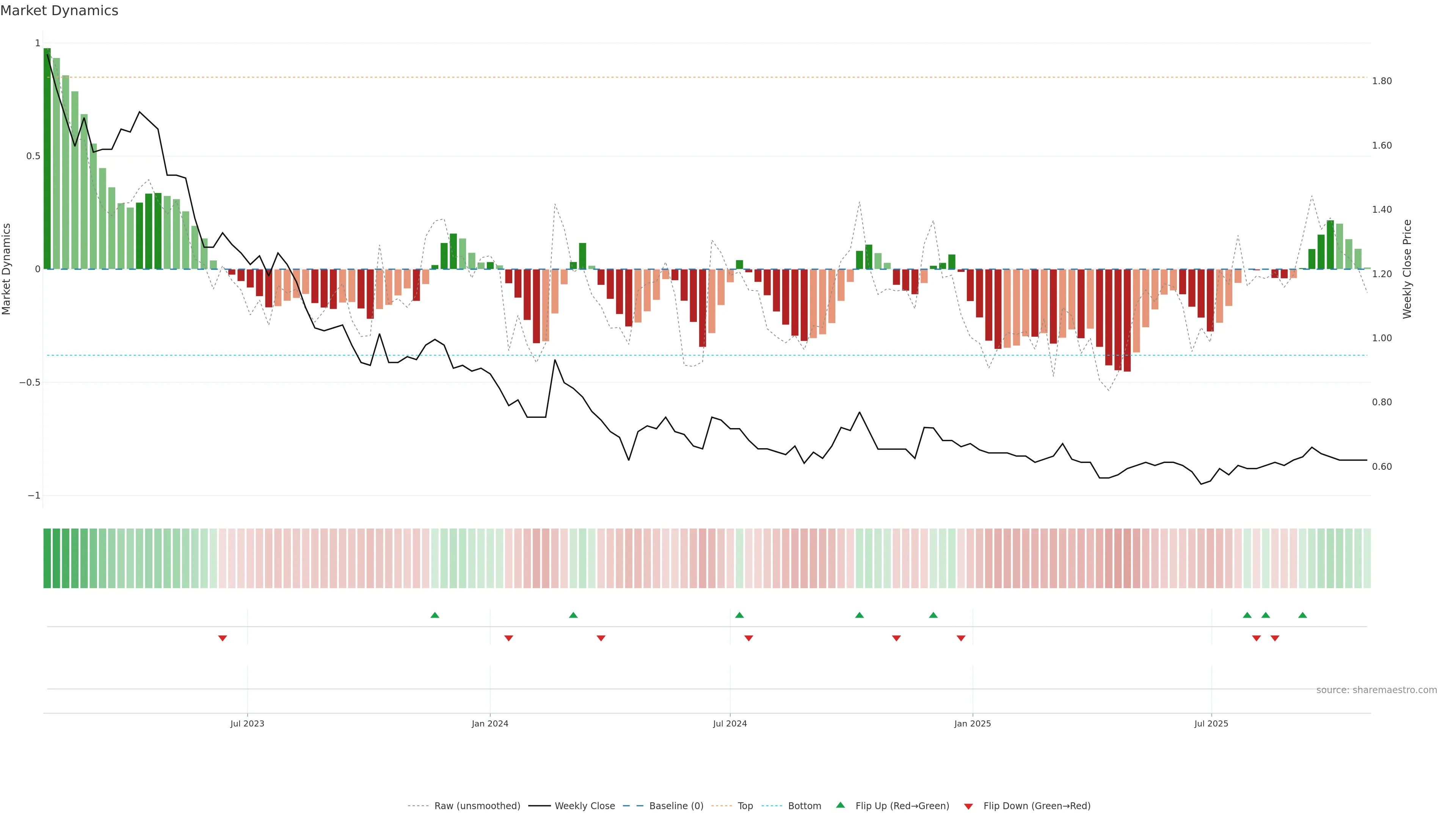Click the tallest dark green bar at chart start
The width and height of the screenshot is (1456, 819).
tap(47, 158)
